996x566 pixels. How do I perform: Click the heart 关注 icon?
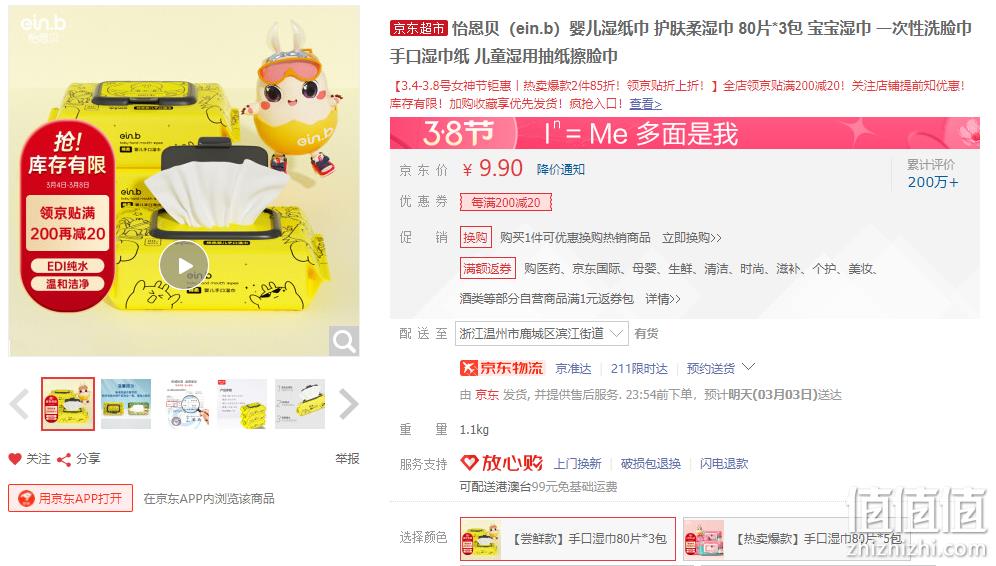click(x=15, y=459)
